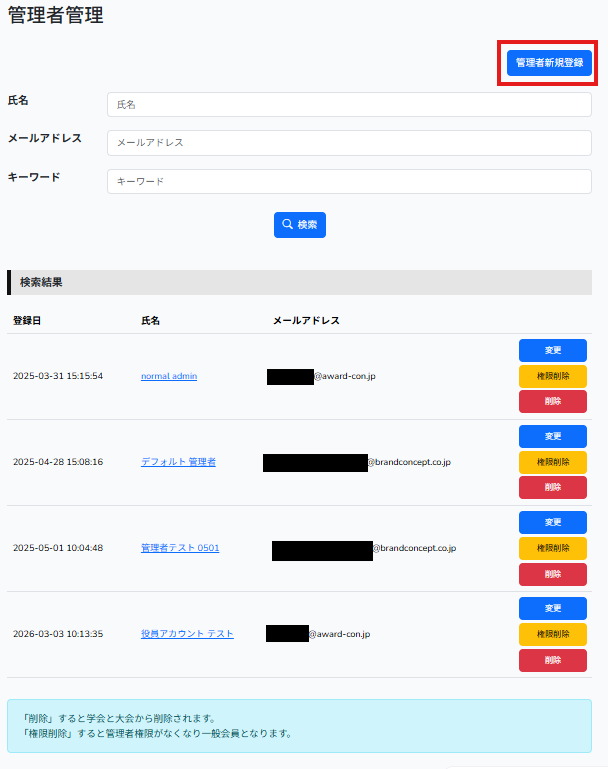Open the normal admin name link

[x=169, y=376]
